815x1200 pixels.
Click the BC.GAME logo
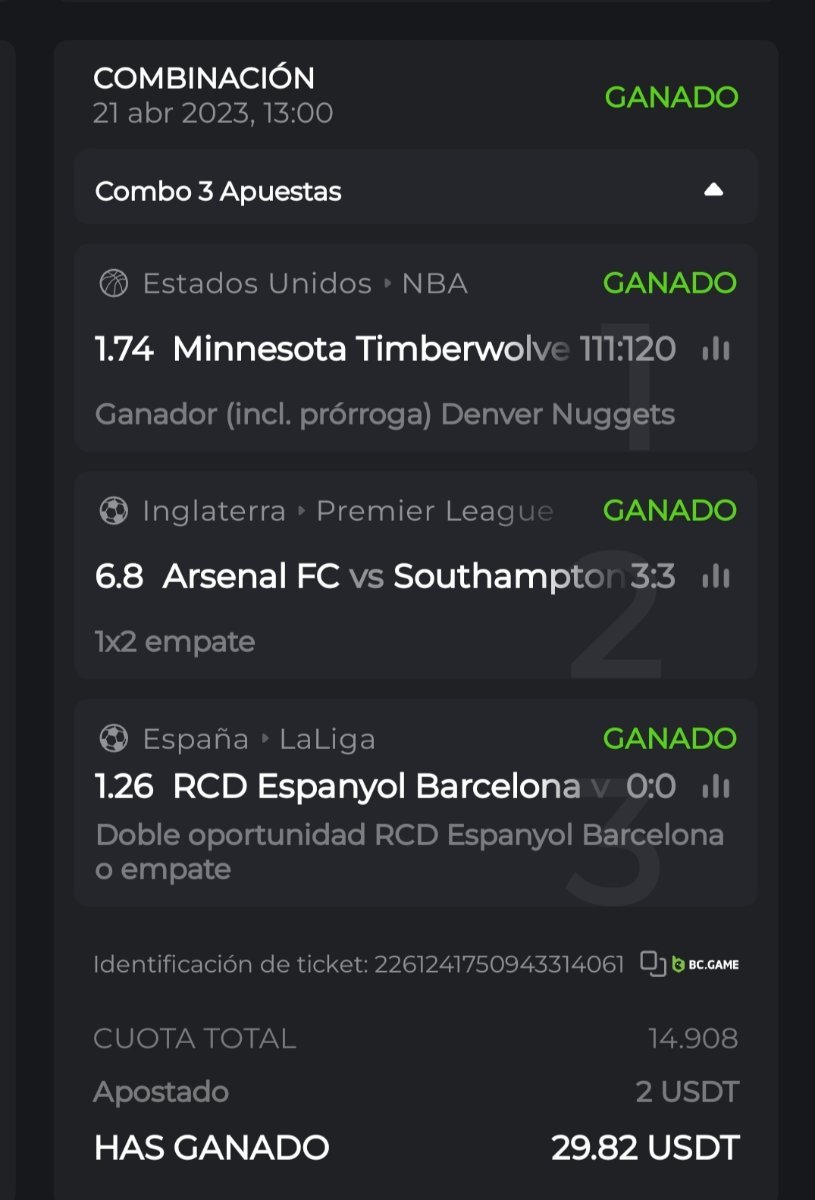coord(706,965)
